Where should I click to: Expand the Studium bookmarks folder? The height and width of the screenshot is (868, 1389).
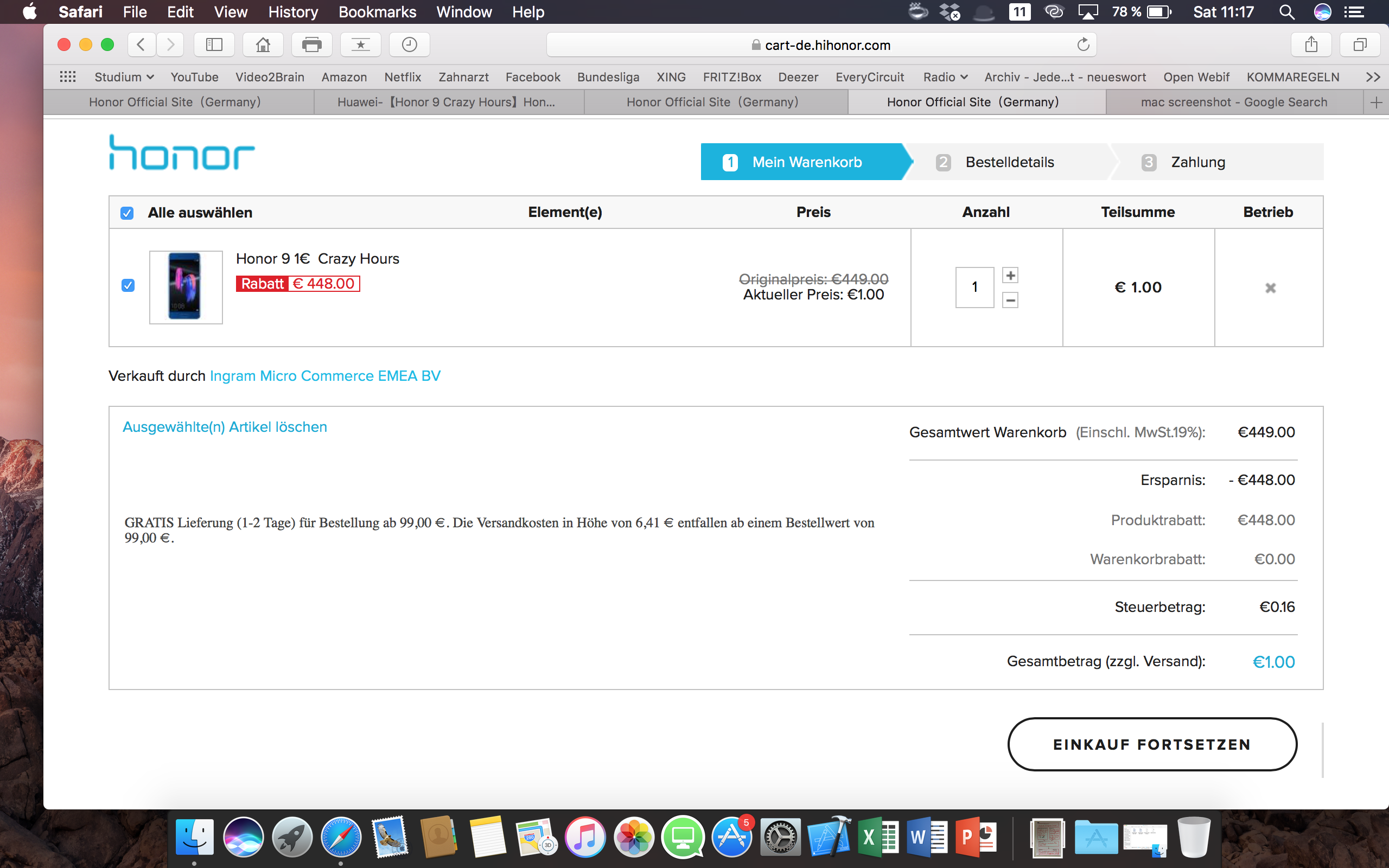pyautogui.click(x=124, y=77)
